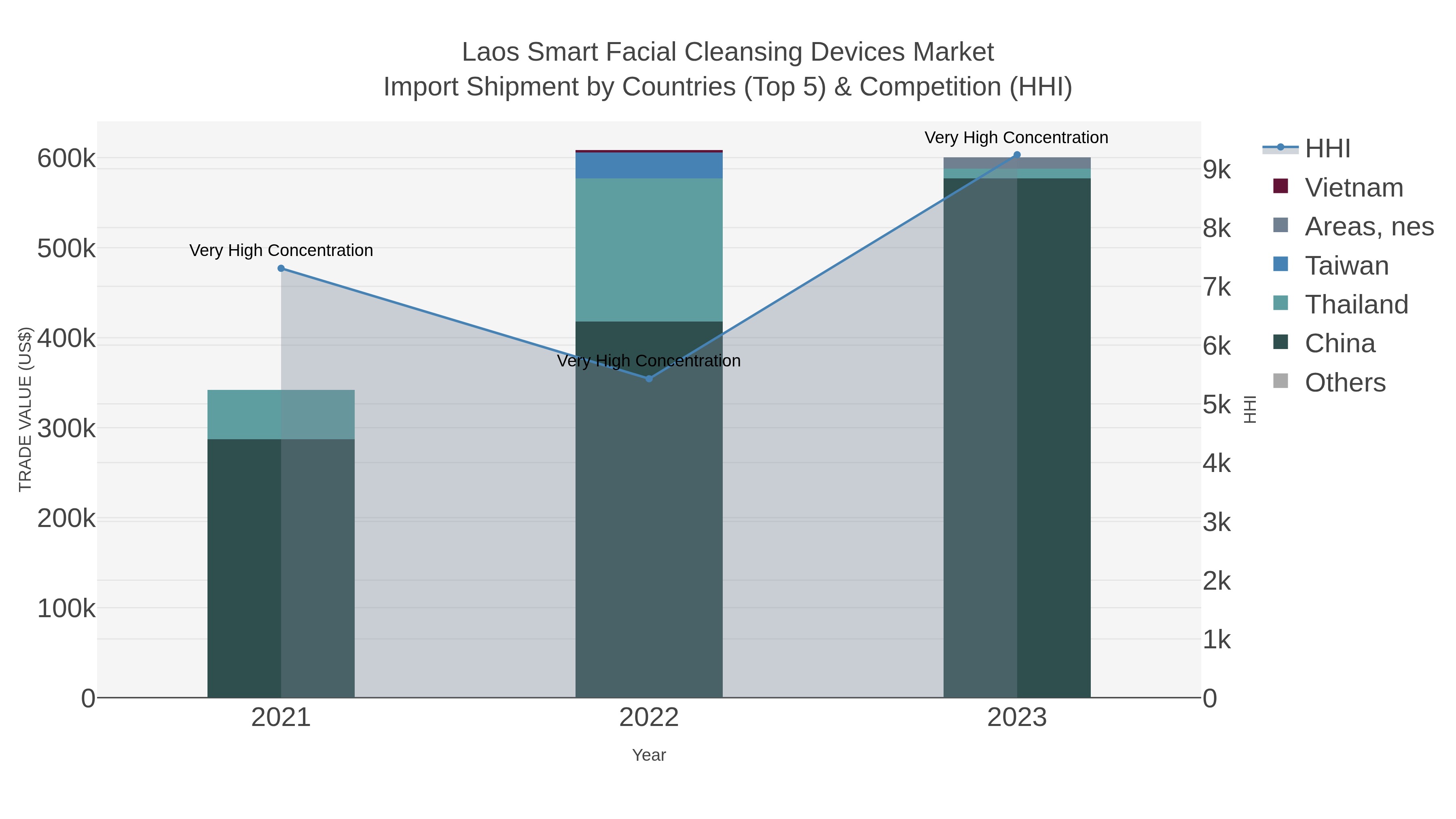Toggle Taiwan series in legend
Viewport: 1456px width, 819px height.
1331,265
